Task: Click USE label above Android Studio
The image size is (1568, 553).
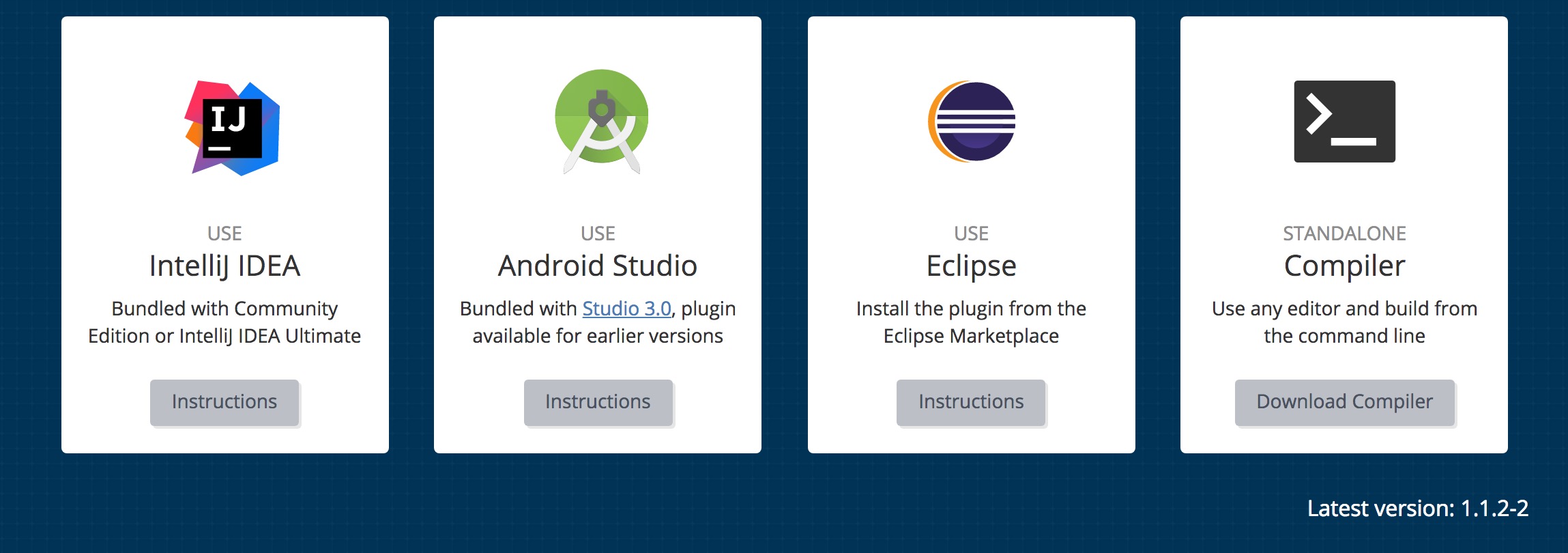Action: point(598,233)
